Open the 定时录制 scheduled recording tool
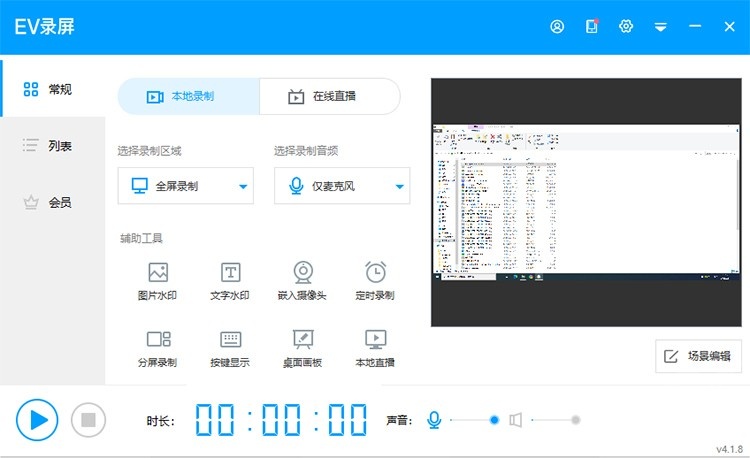This screenshot has width=750, height=458. [375, 281]
